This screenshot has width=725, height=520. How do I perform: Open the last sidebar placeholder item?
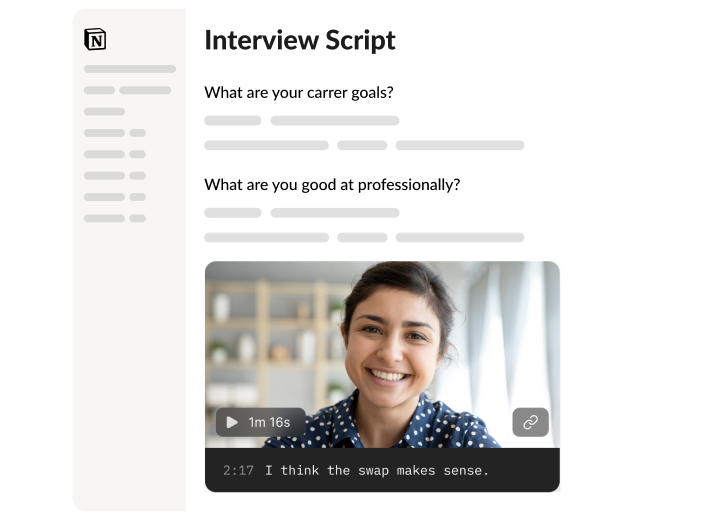pyautogui.click(x=115, y=218)
